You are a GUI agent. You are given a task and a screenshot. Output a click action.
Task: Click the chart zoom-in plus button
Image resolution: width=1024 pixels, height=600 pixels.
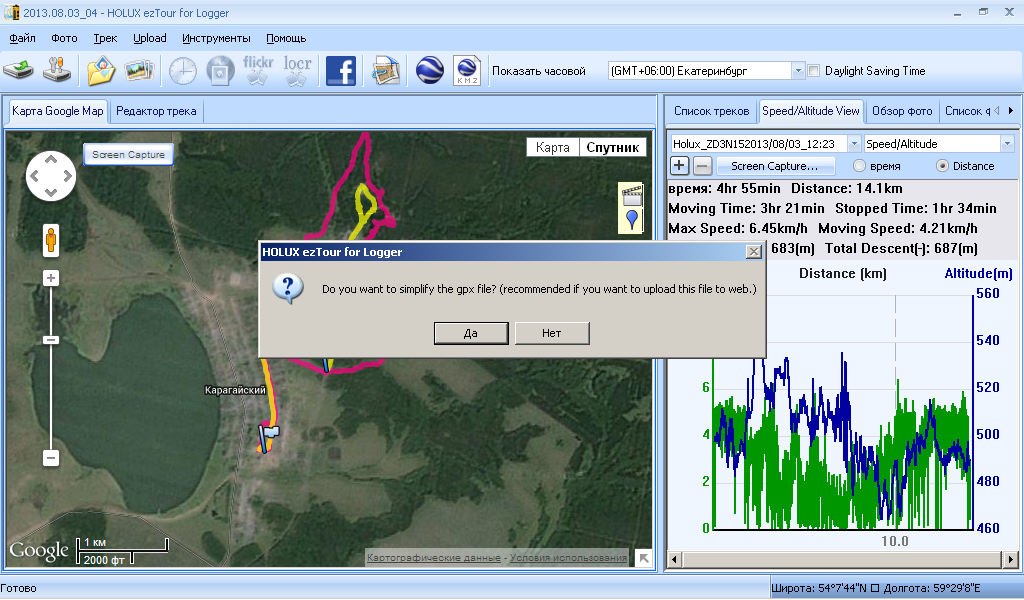tap(679, 165)
